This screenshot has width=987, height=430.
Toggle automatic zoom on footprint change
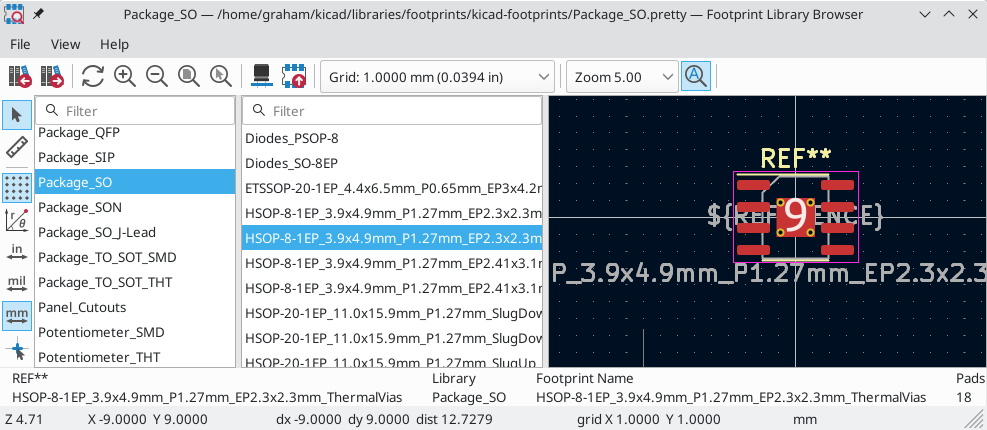(696, 76)
